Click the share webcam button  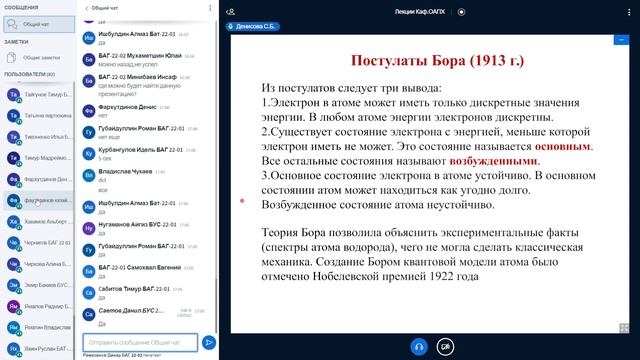445,347
